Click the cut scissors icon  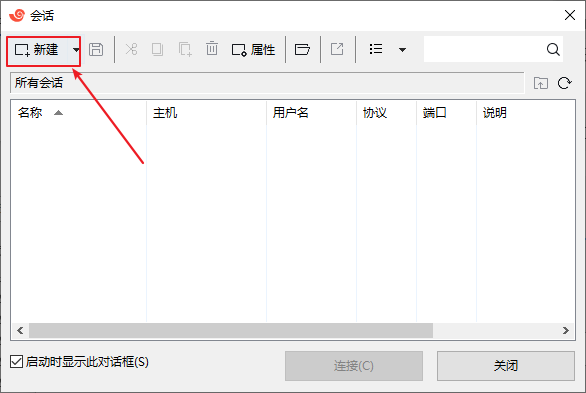coord(131,49)
